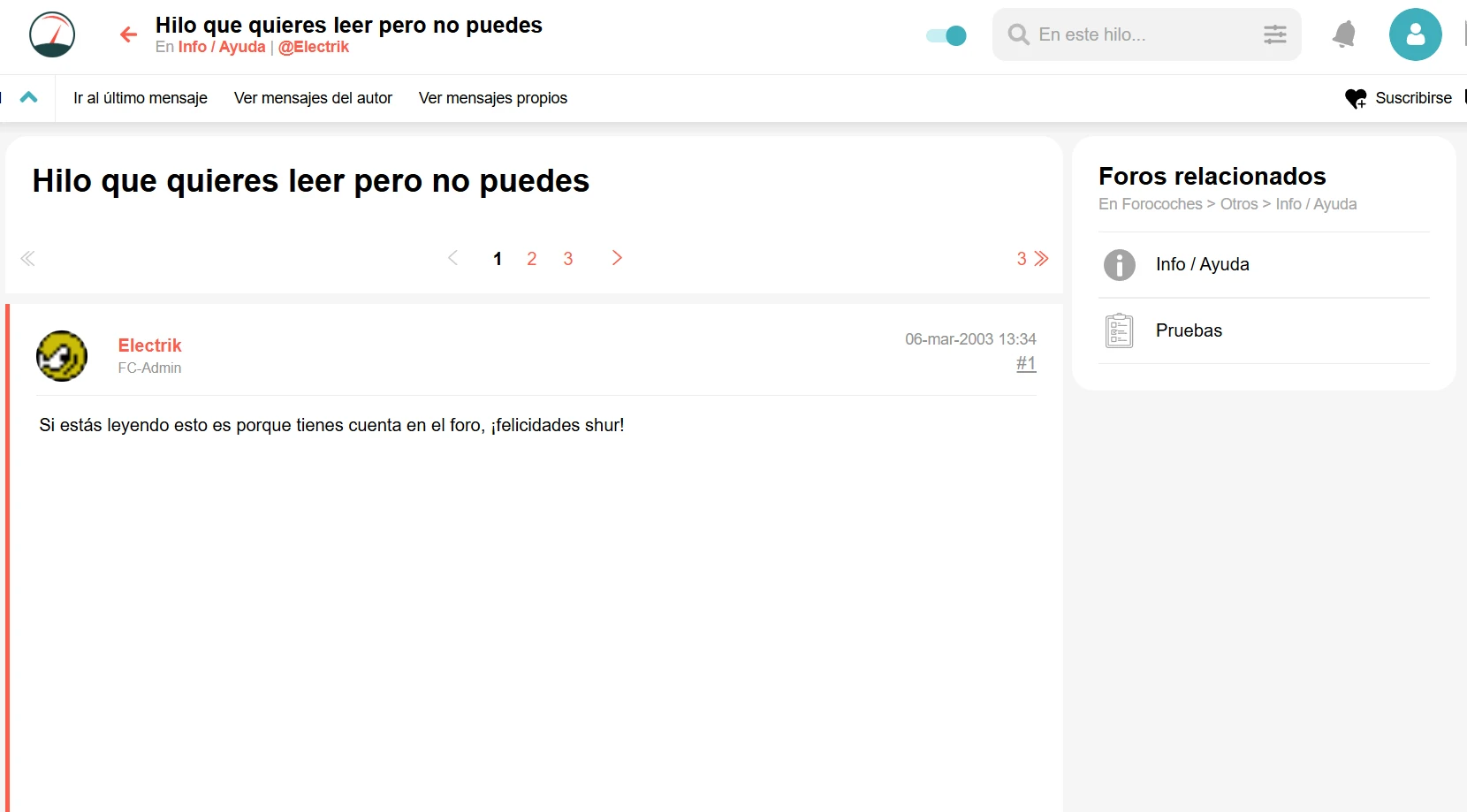Open search filter sliders icon
1467x812 pixels.
1274,34
